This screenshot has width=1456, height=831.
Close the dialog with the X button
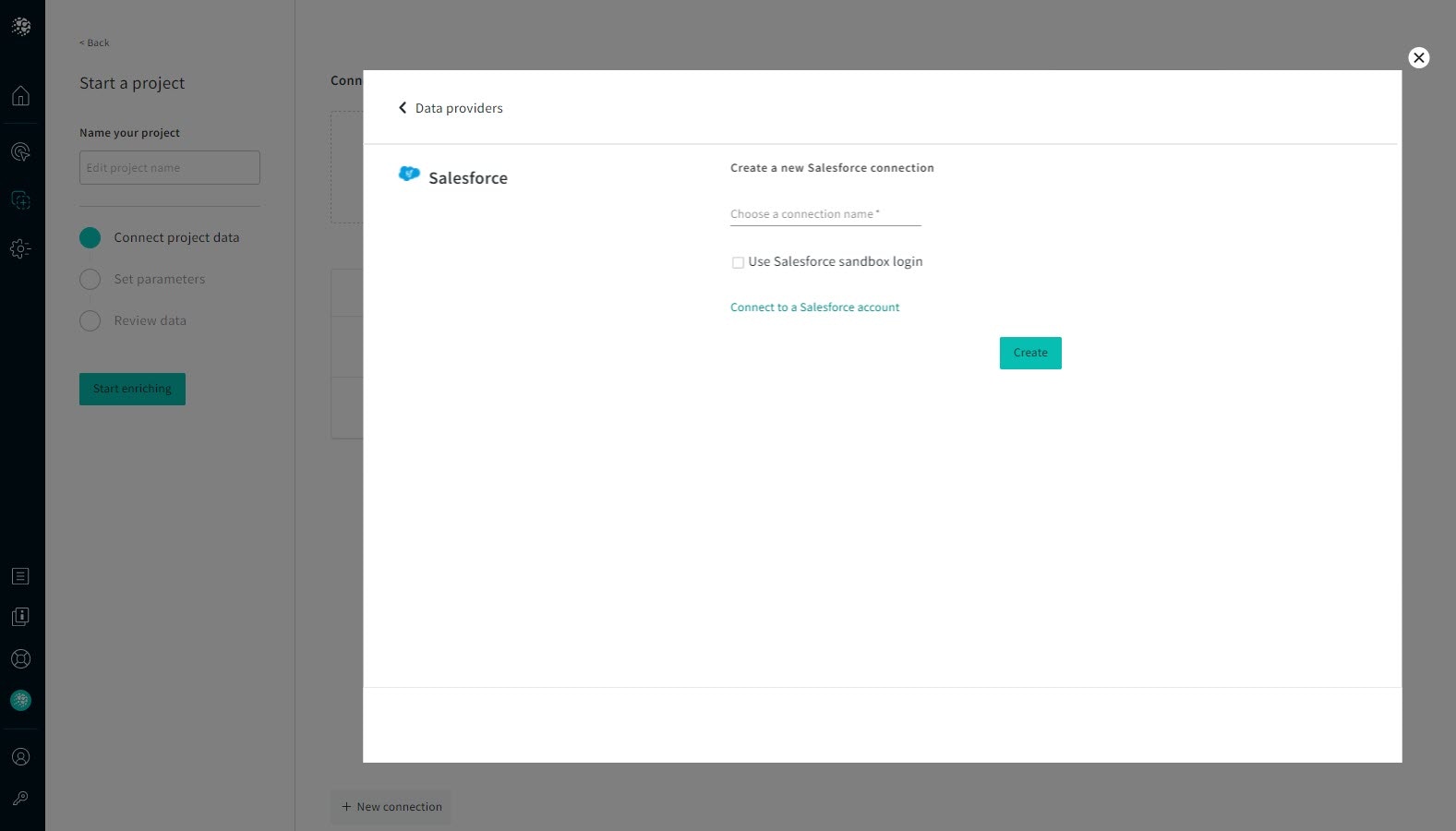(1419, 57)
